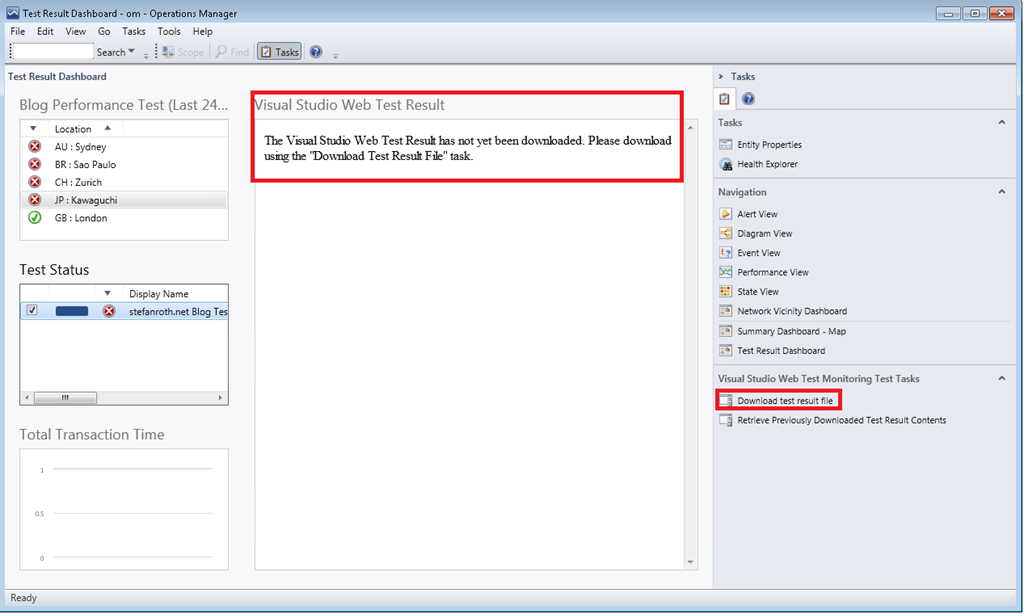The image size is (1024, 614).
Task: Click Retrieve Previously Downloaded Test Result Contents icon
Action: [x=726, y=420]
